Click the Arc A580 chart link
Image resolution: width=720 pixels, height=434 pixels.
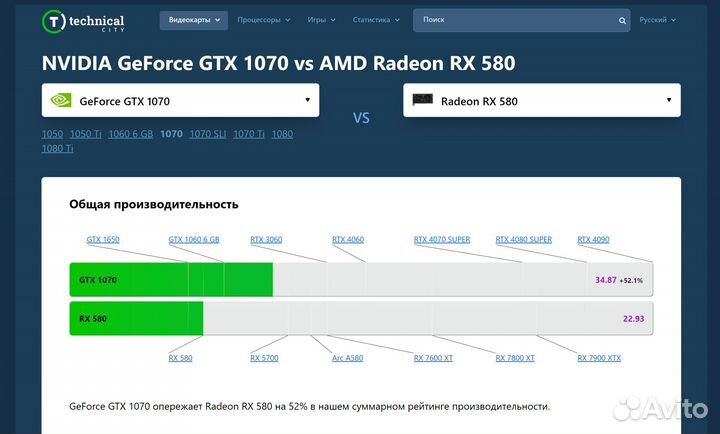(348, 358)
